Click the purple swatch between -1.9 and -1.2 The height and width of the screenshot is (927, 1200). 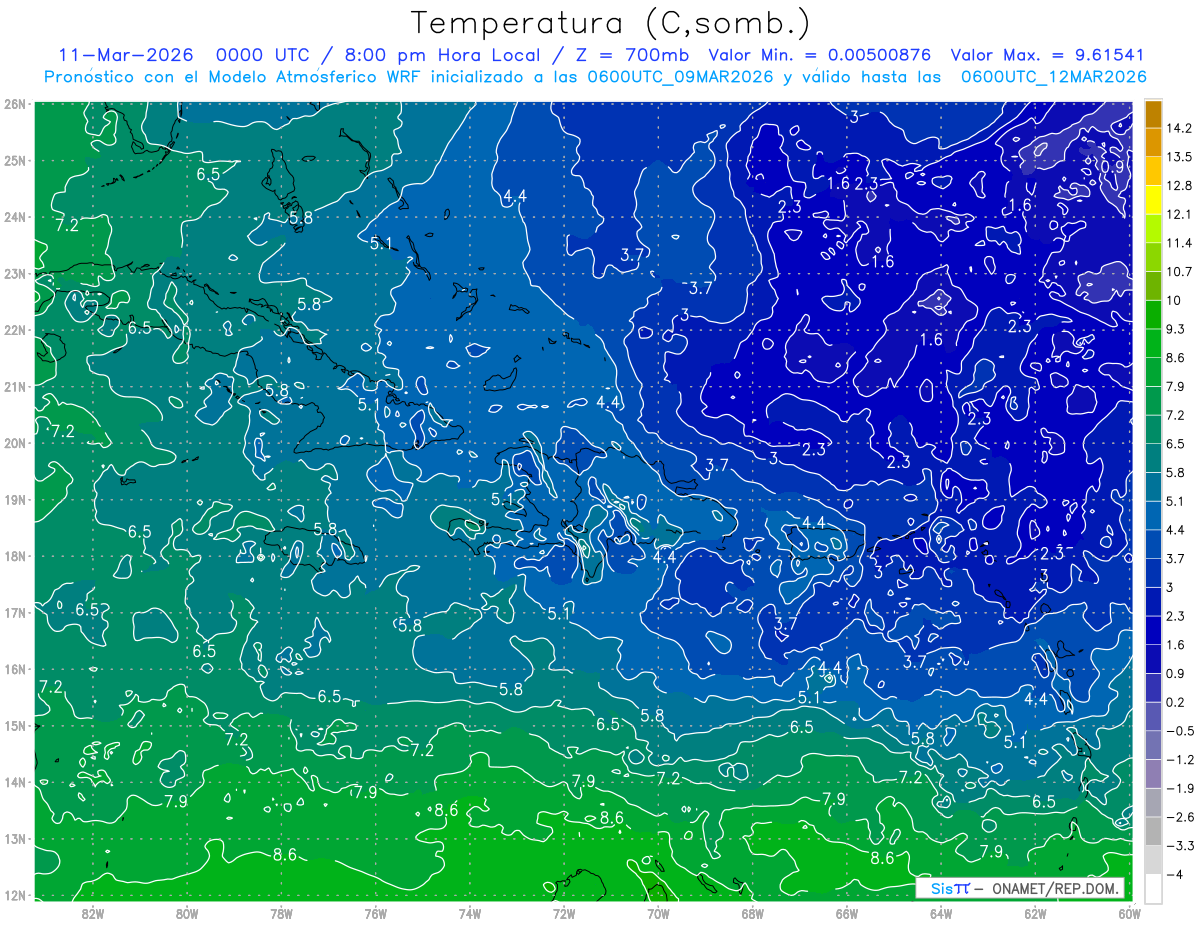1153,773
